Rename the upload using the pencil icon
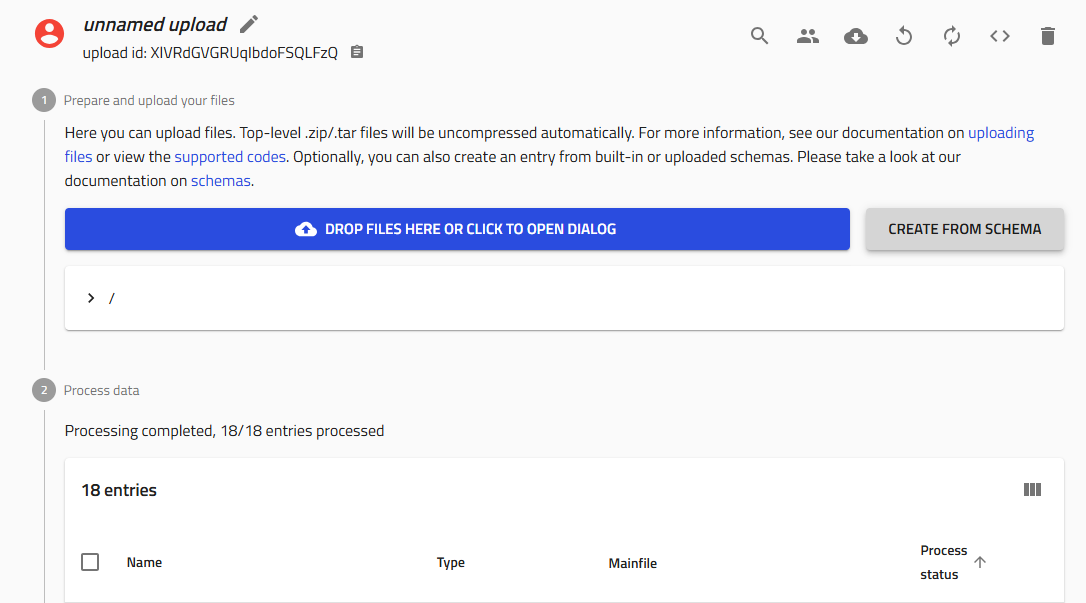The width and height of the screenshot is (1086, 603). 248,23
